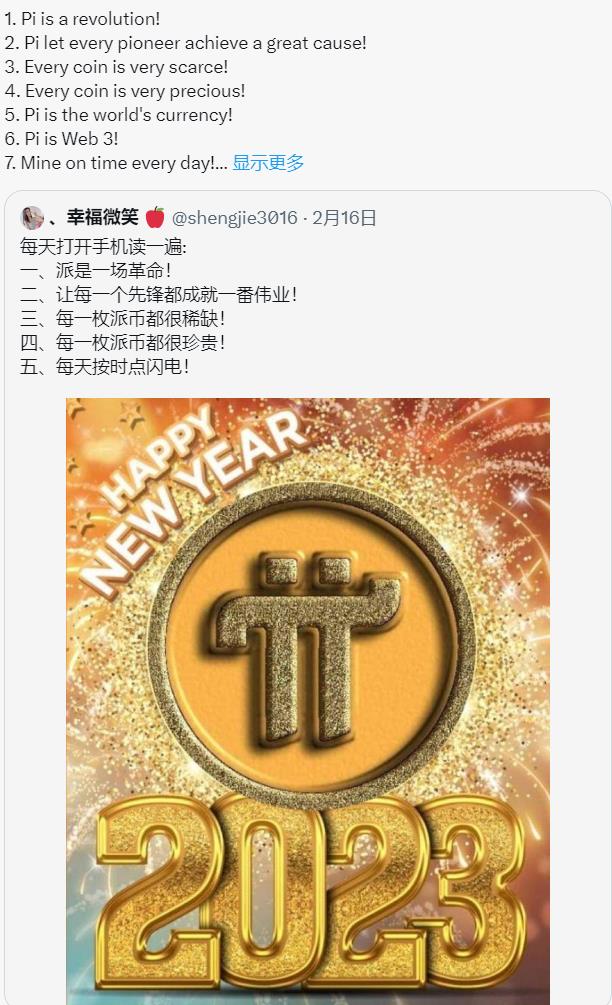Screen dimensions: 612x1005
Task: Click the line 'Pi is Web 3!'
Action: tap(62, 139)
